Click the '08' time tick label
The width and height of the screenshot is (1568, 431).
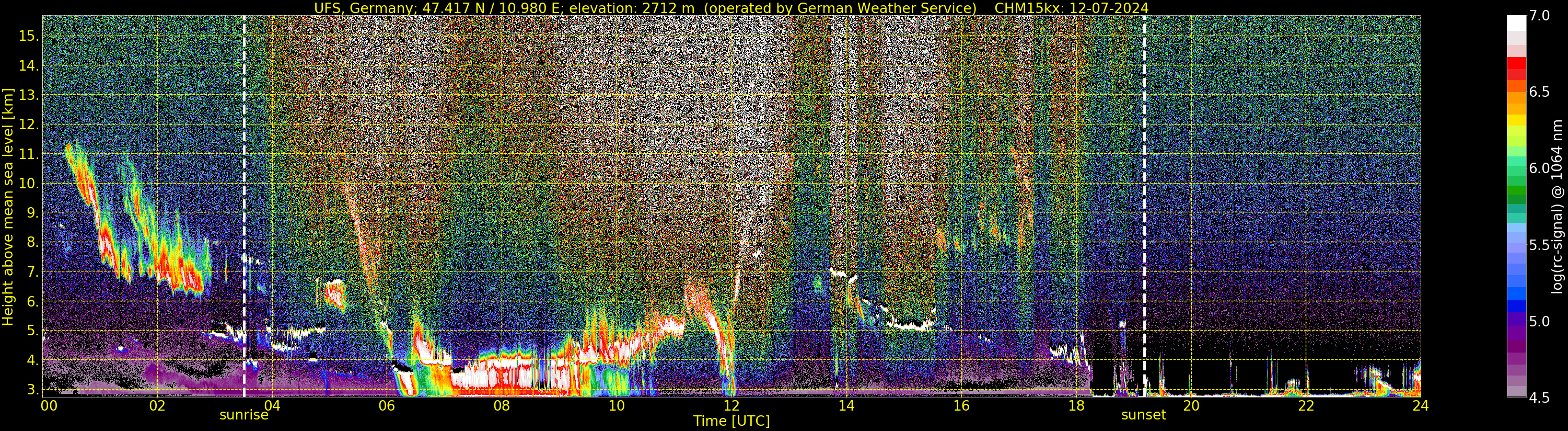[502, 406]
